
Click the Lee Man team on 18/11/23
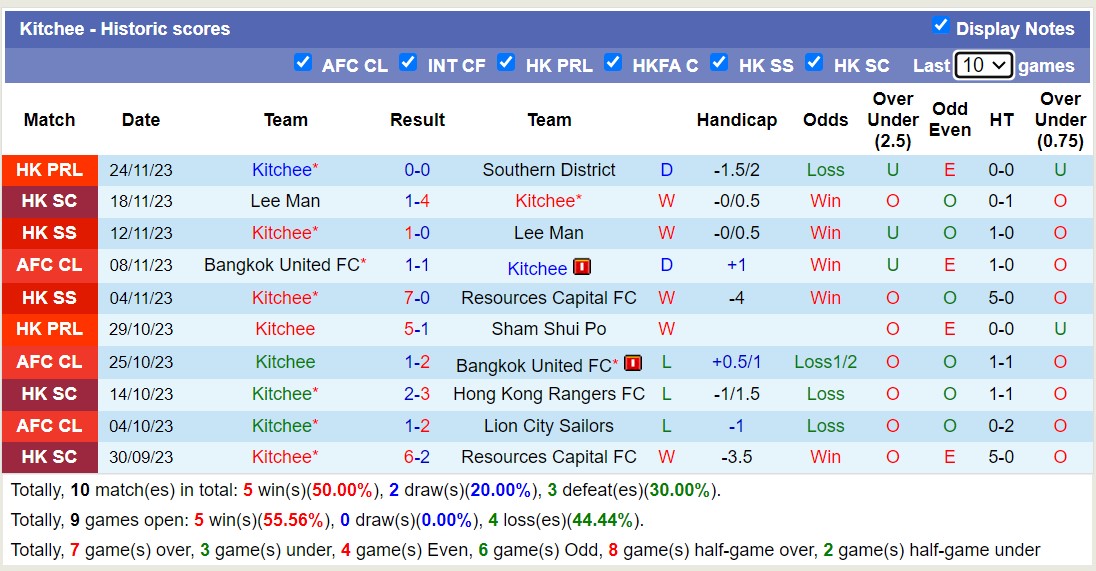(285, 201)
